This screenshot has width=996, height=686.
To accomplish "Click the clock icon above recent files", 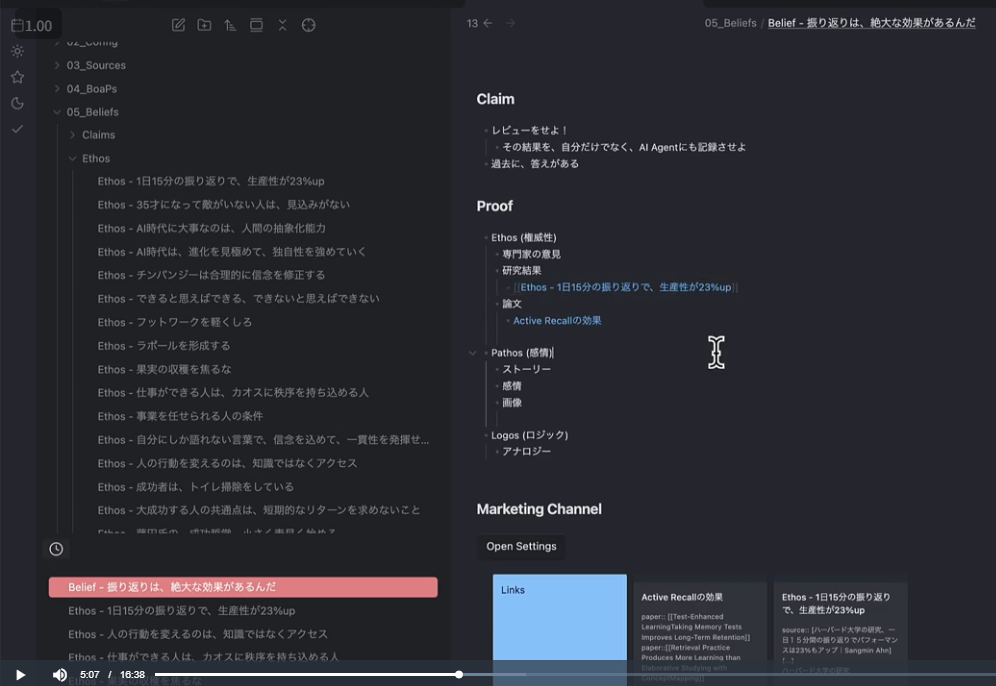I will coord(56,549).
